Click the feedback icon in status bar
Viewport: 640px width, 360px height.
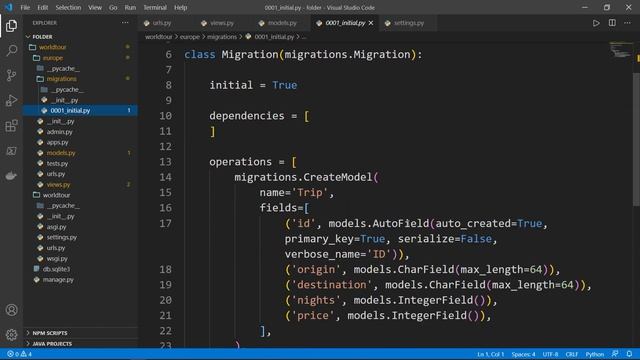point(615,354)
